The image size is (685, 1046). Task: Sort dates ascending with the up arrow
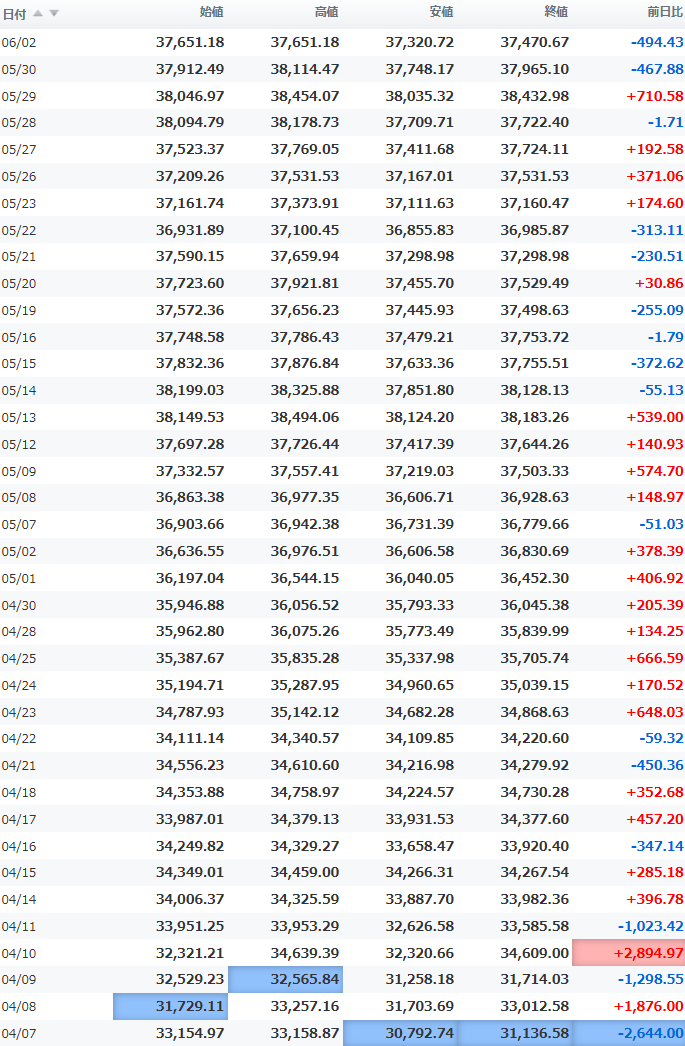[x=38, y=13]
